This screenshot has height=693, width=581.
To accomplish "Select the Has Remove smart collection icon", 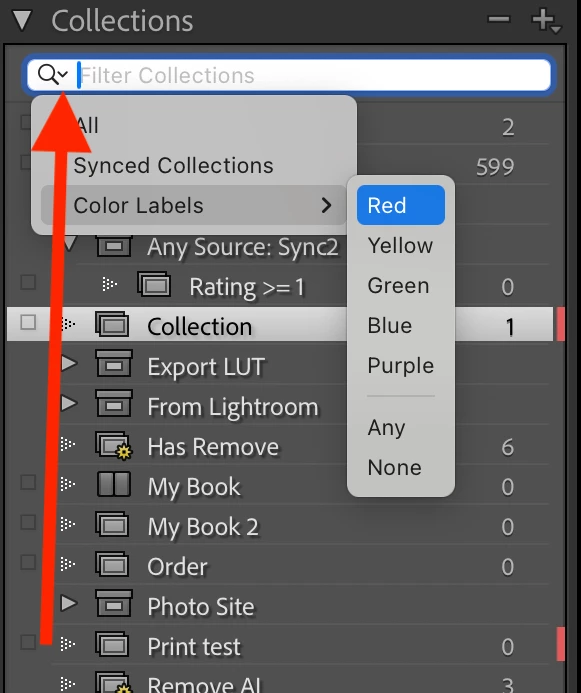I will click(114, 446).
